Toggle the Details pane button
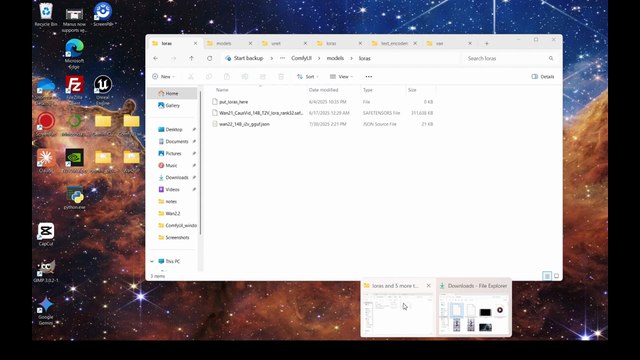Viewport: 640px width, 360px height. coord(543,77)
